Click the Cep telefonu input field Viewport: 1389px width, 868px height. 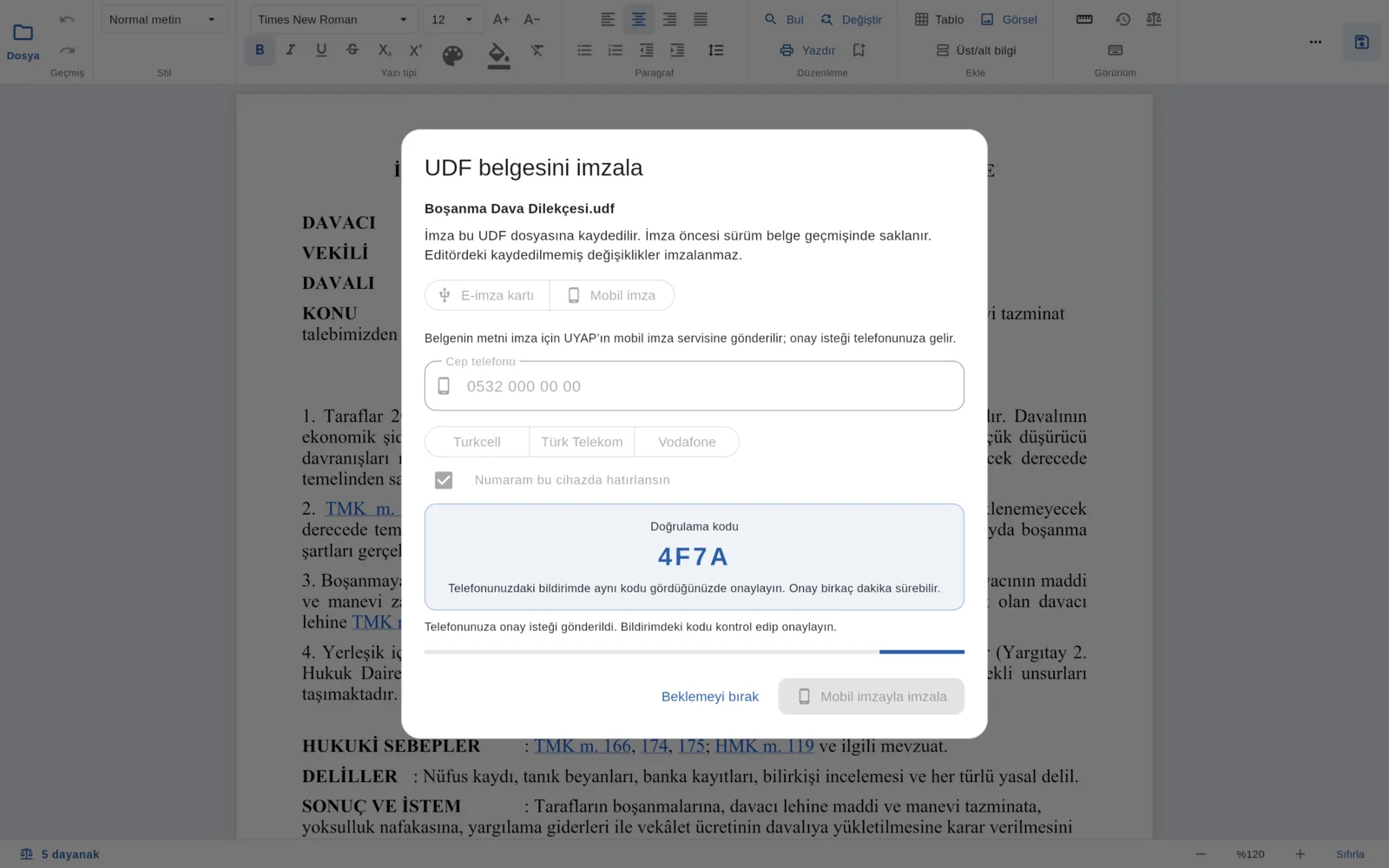(x=694, y=386)
